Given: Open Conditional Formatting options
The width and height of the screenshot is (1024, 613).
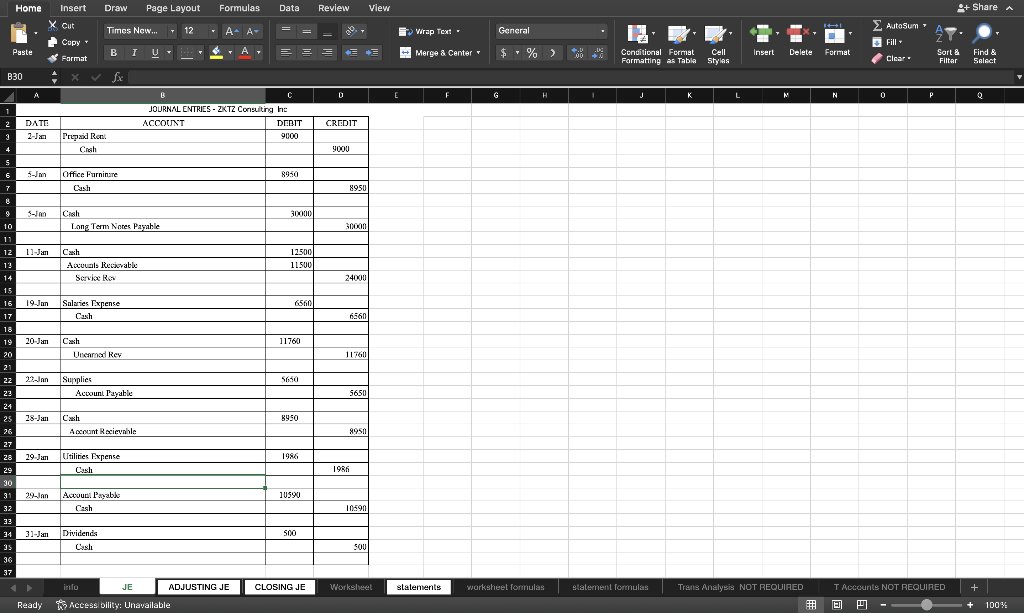Looking at the screenshot, I should [x=641, y=44].
